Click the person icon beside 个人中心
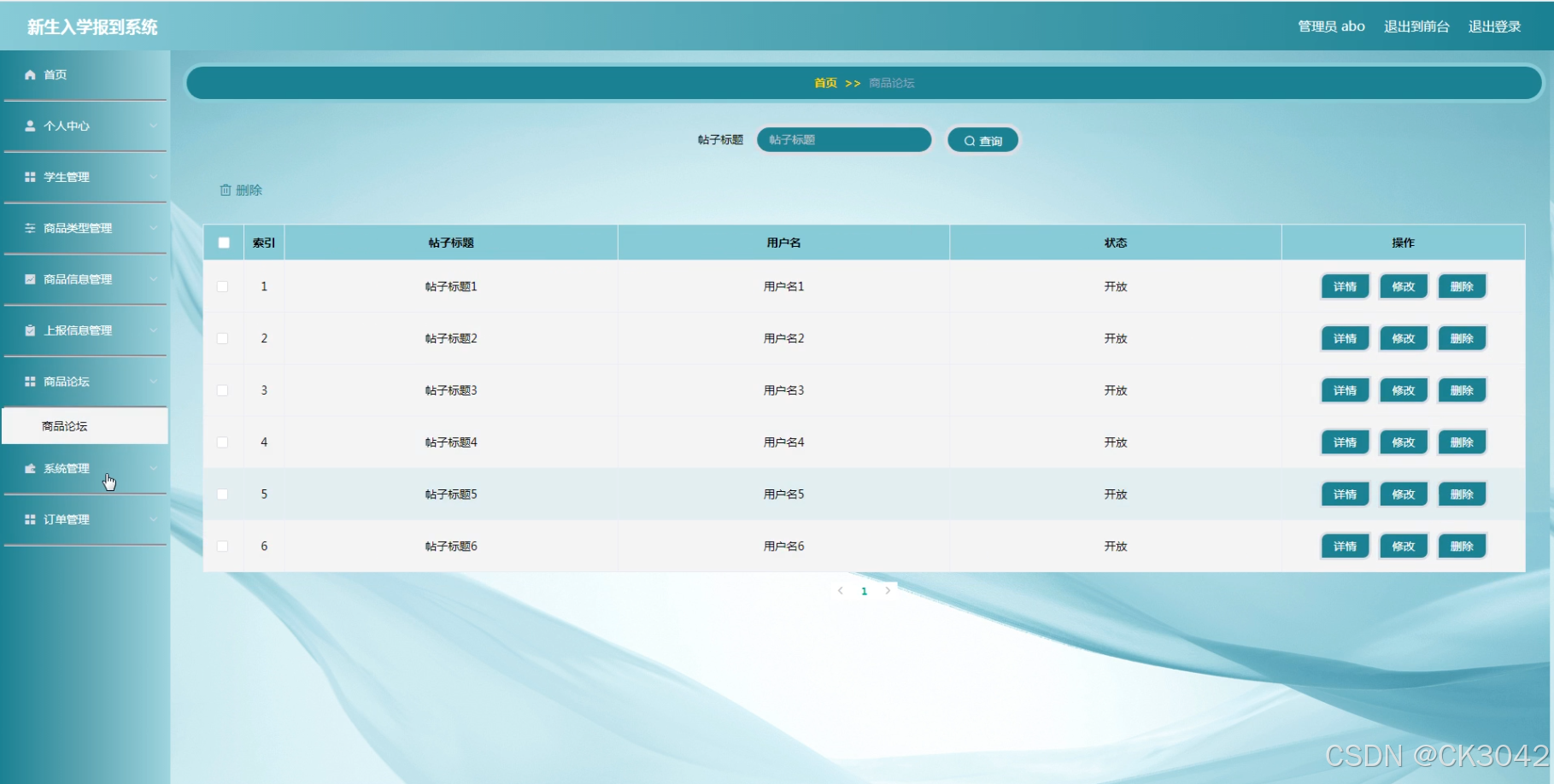Viewport: 1554px width, 784px height. point(30,126)
